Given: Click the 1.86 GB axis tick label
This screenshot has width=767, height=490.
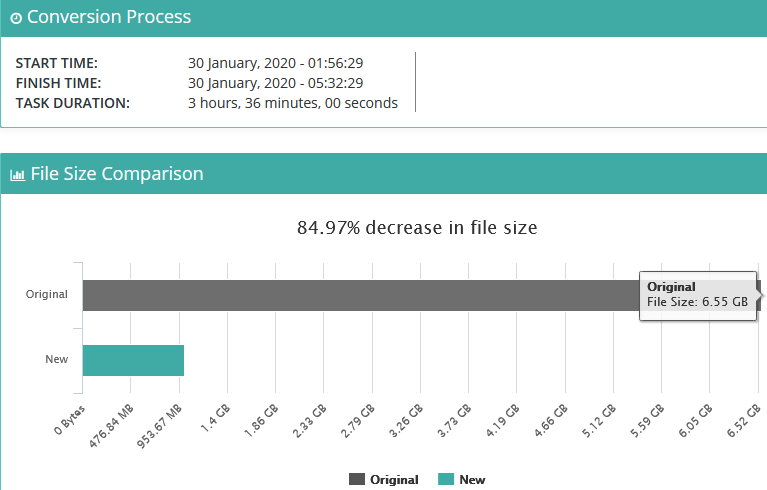Looking at the screenshot, I should [x=261, y=421].
